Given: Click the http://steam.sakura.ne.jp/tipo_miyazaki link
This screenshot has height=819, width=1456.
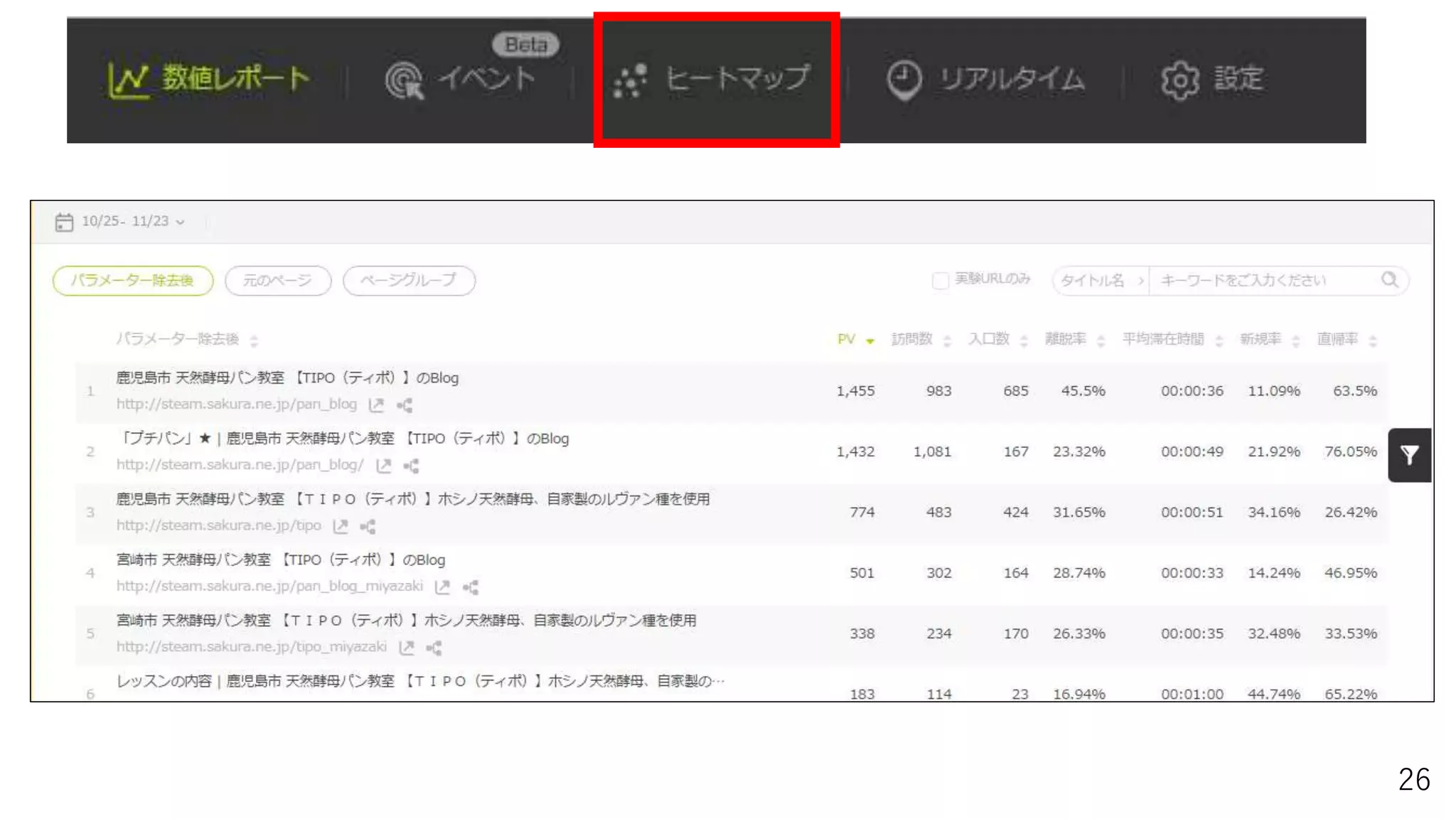Looking at the screenshot, I should pos(252,647).
